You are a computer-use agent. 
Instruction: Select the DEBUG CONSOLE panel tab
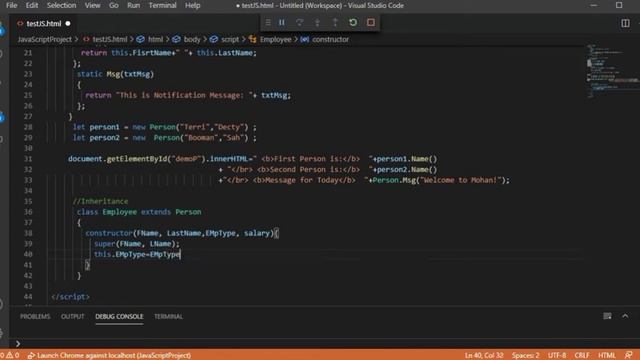click(x=119, y=316)
